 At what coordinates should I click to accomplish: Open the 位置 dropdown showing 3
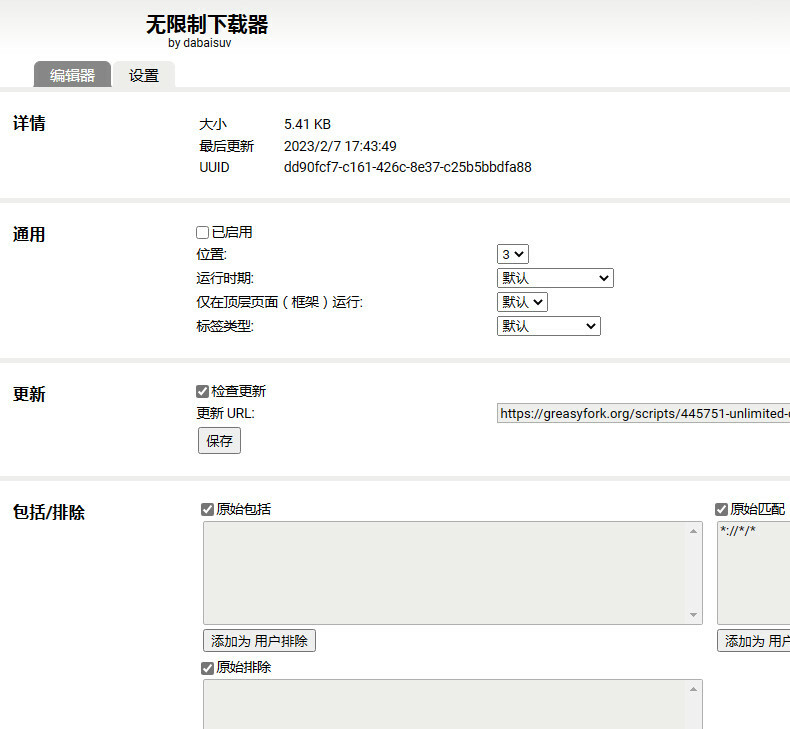512,255
